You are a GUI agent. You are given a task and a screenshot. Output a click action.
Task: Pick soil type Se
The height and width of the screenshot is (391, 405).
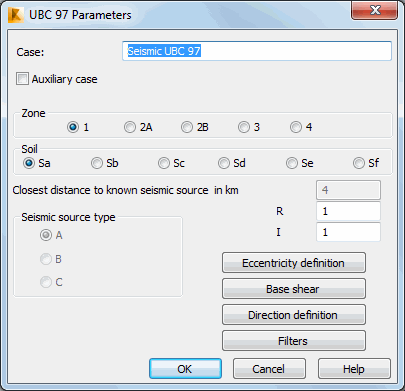[292, 163]
